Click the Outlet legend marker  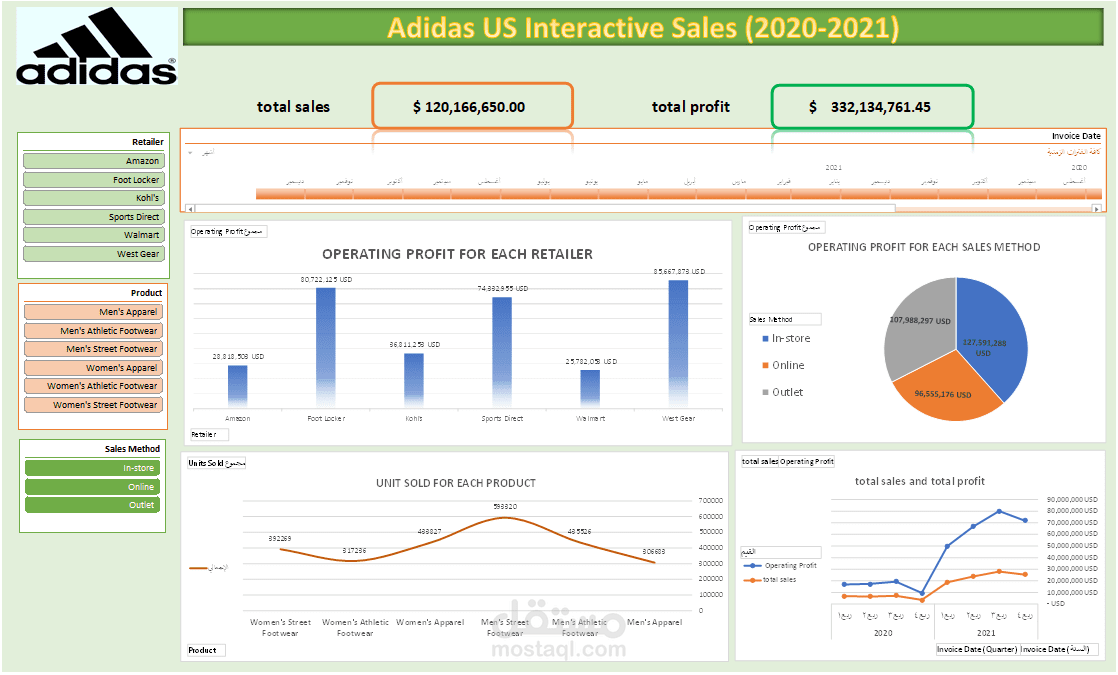pos(766,392)
